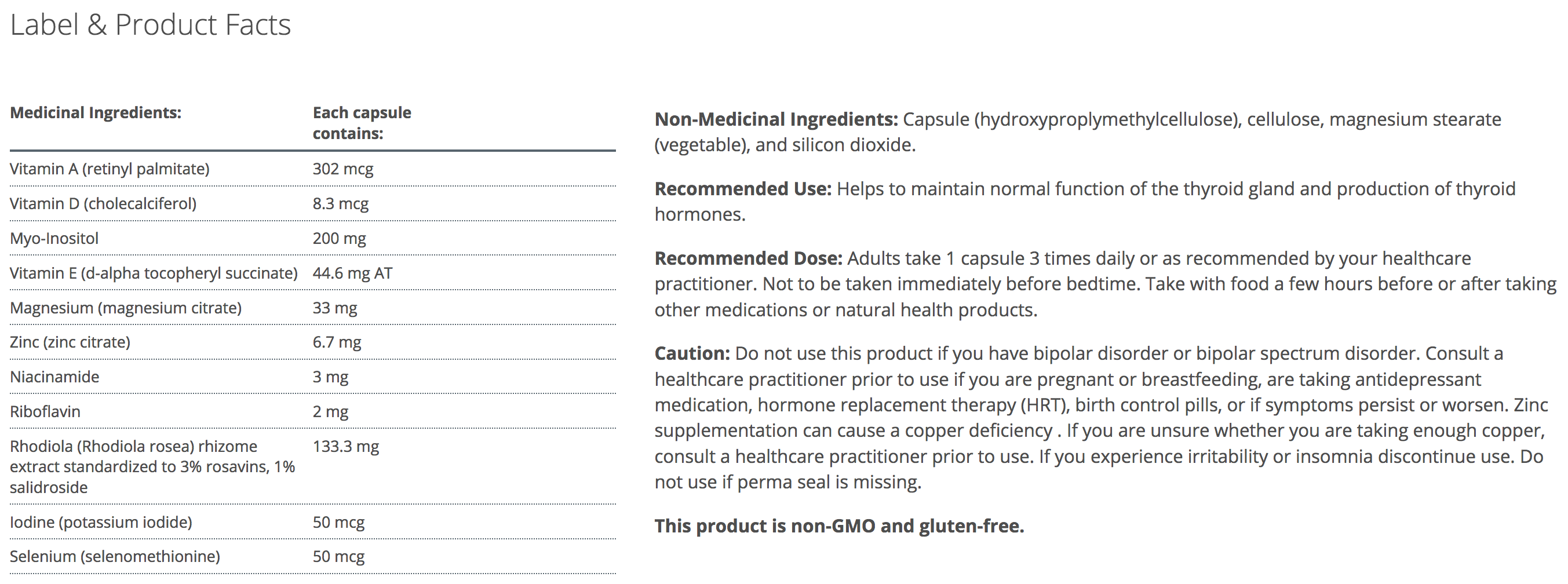Click the Vitamin D (cholecalciferol) ingredient name
This screenshot has width=1568, height=584.
[103, 204]
